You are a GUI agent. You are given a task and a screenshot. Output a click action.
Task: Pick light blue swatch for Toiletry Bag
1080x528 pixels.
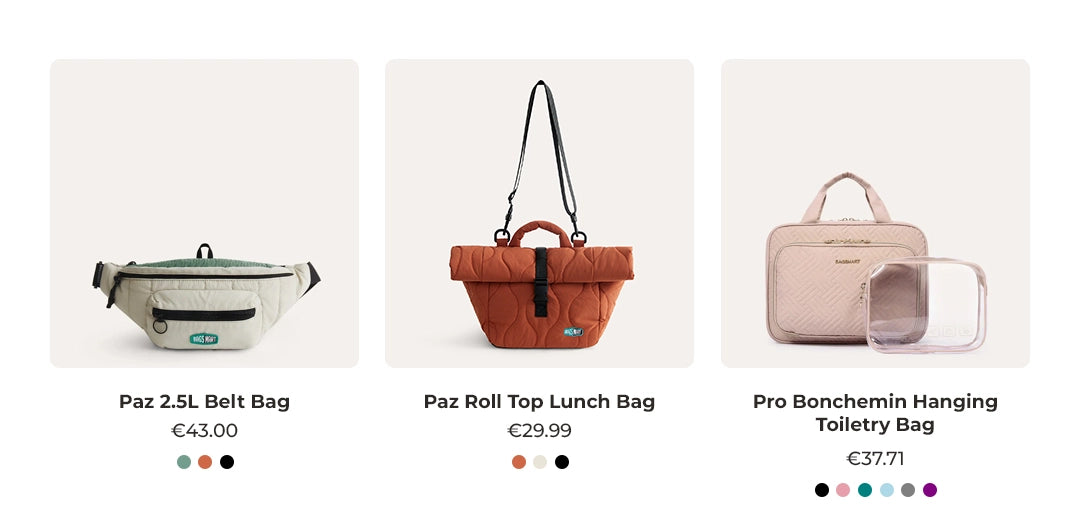pos(887,490)
